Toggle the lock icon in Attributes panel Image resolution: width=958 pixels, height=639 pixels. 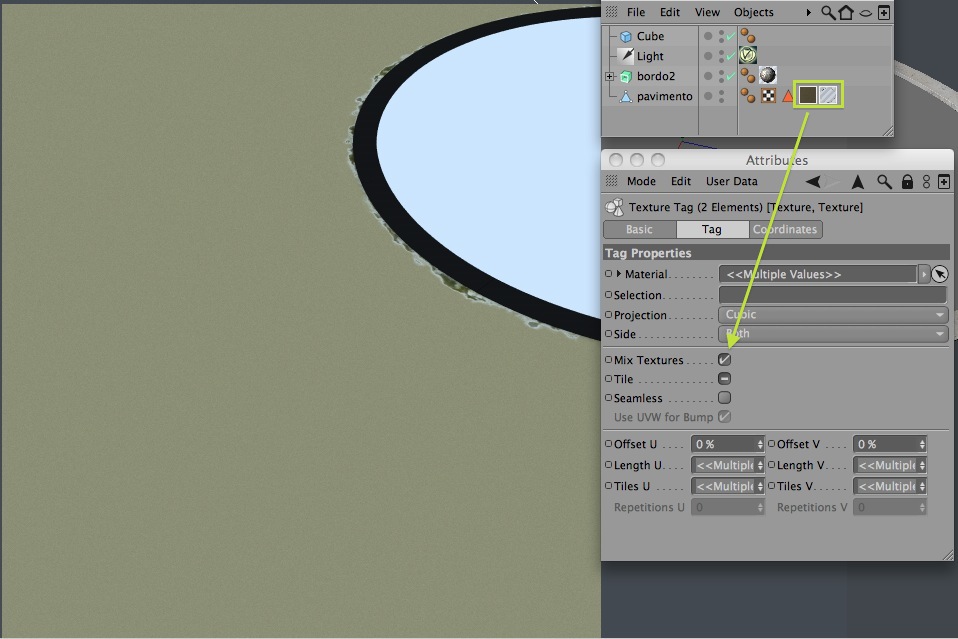[x=907, y=181]
